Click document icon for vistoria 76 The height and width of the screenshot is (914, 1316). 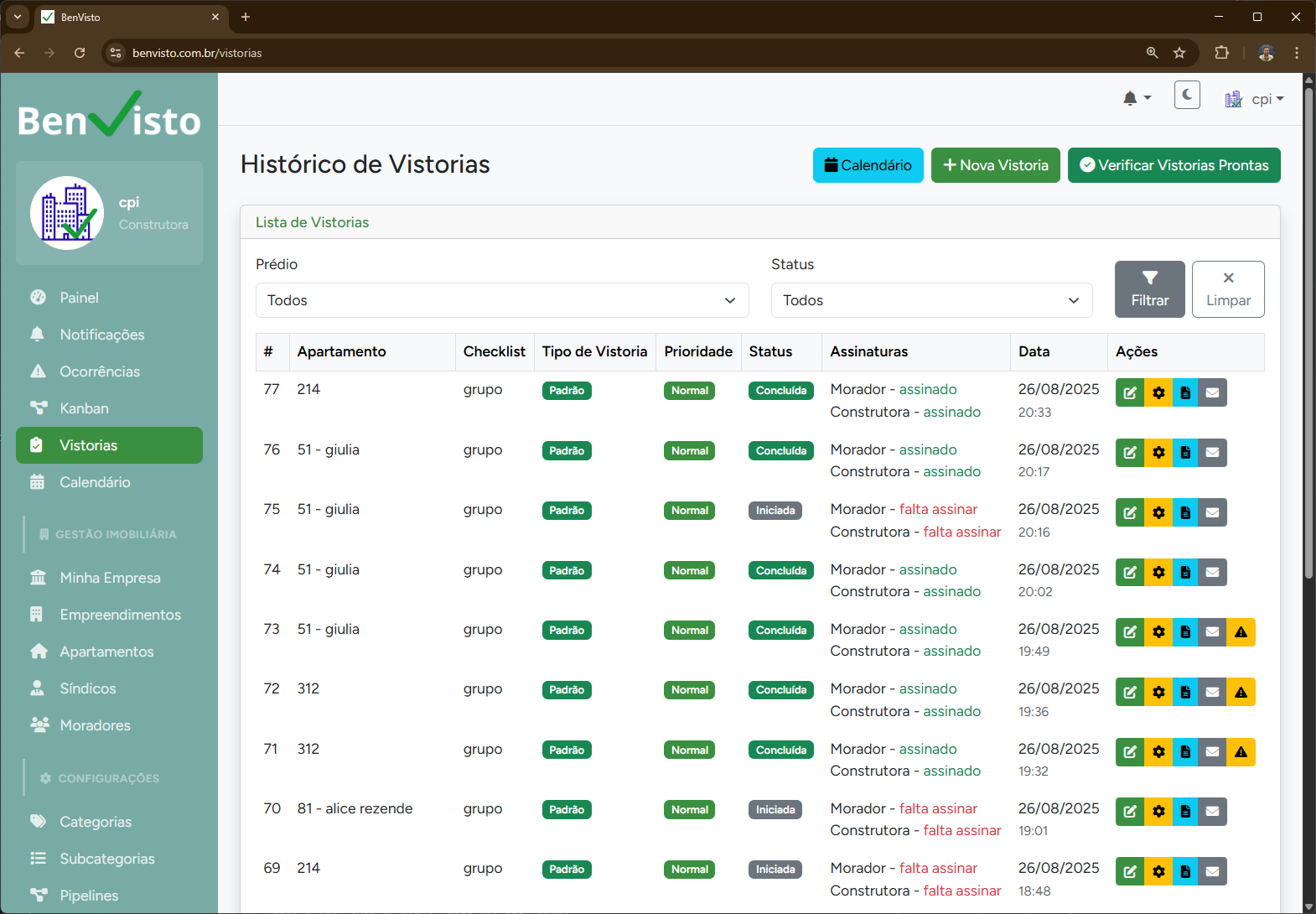tap(1185, 453)
